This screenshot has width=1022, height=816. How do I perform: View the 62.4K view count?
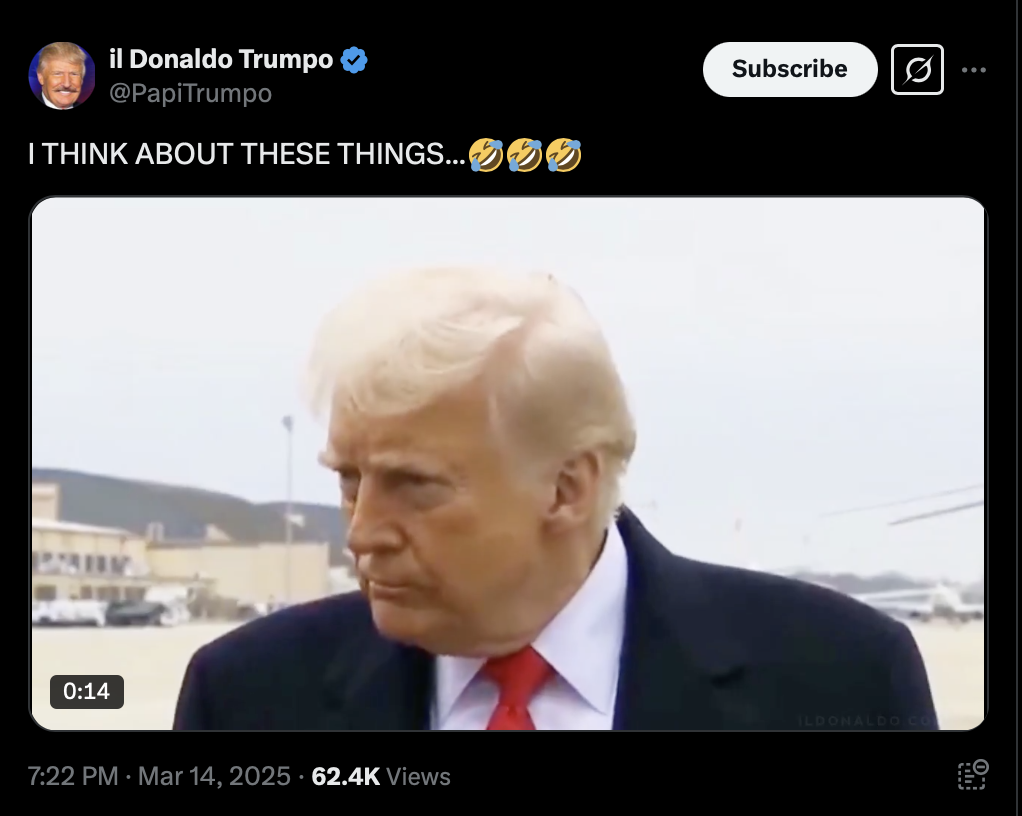(x=345, y=776)
